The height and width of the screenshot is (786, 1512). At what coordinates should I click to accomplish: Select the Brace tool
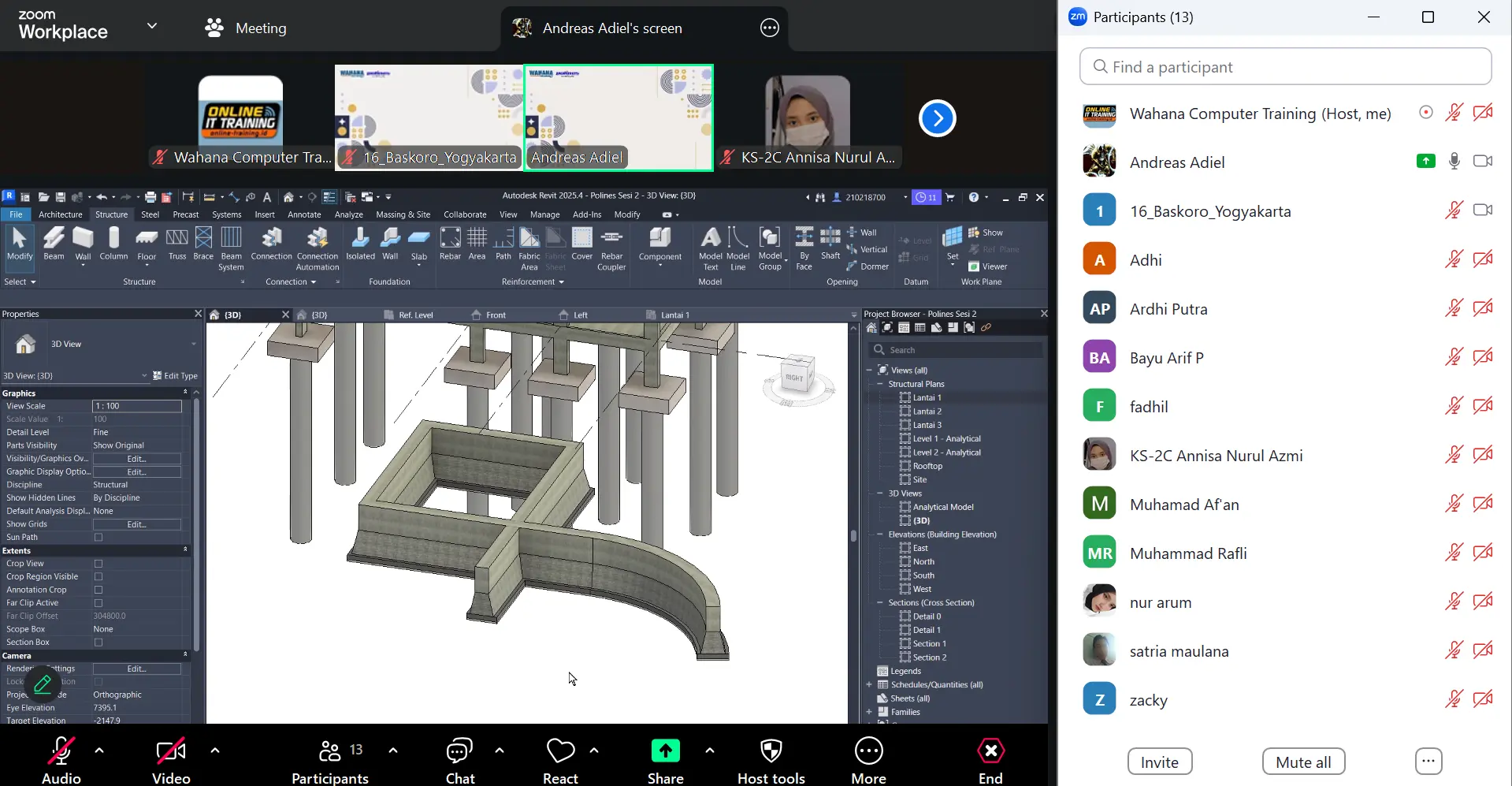(203, 244)
